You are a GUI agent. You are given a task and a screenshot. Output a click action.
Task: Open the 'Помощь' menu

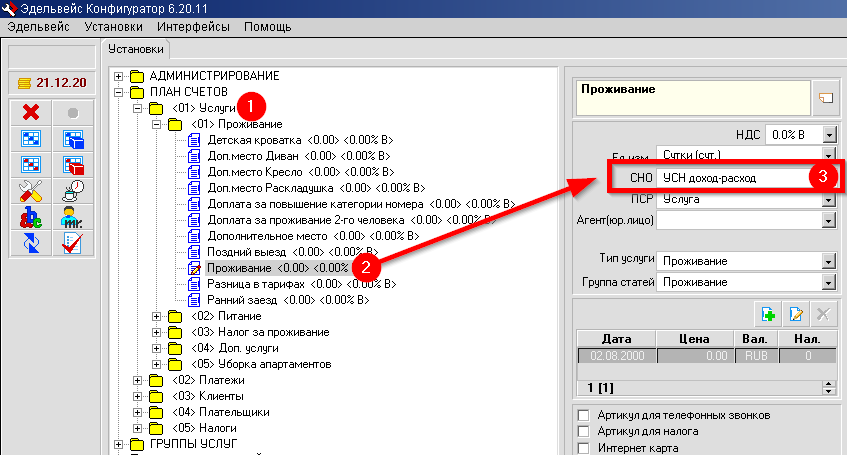point(267,24)
